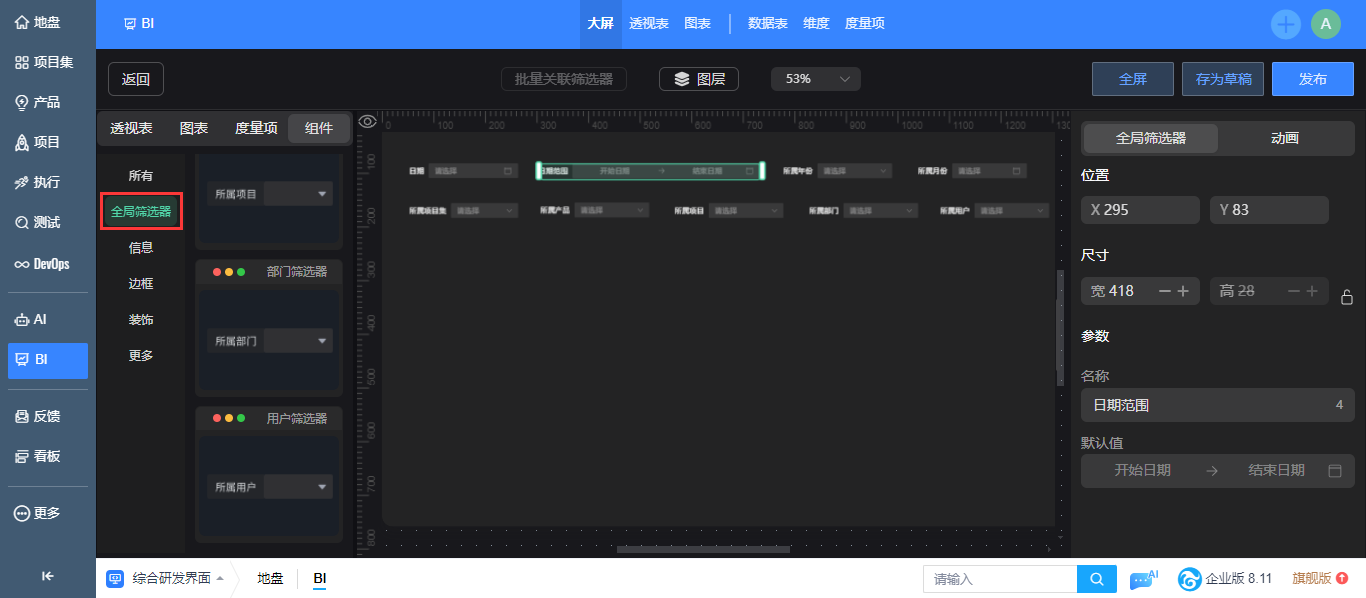Choose the 边框 component category

pyautogui.click(x=141, y=284)
